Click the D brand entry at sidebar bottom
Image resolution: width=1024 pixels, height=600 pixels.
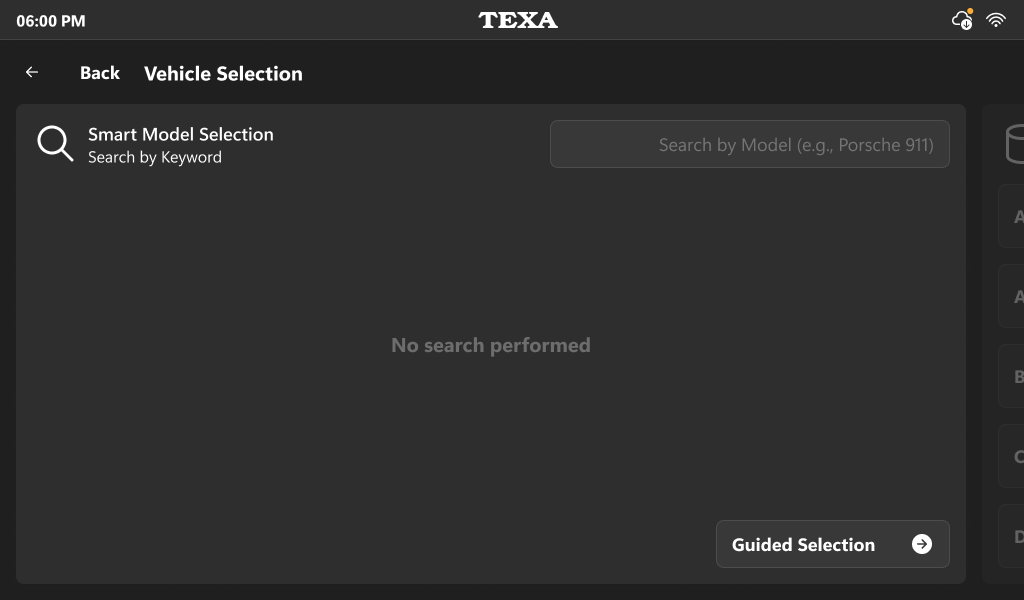click(1014, 536)
